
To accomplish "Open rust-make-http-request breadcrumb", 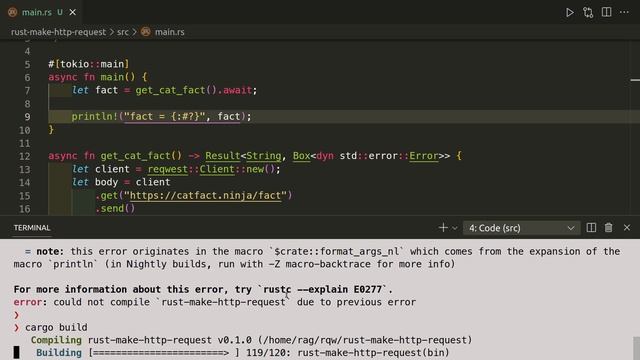I will click(x=58, y=32).
